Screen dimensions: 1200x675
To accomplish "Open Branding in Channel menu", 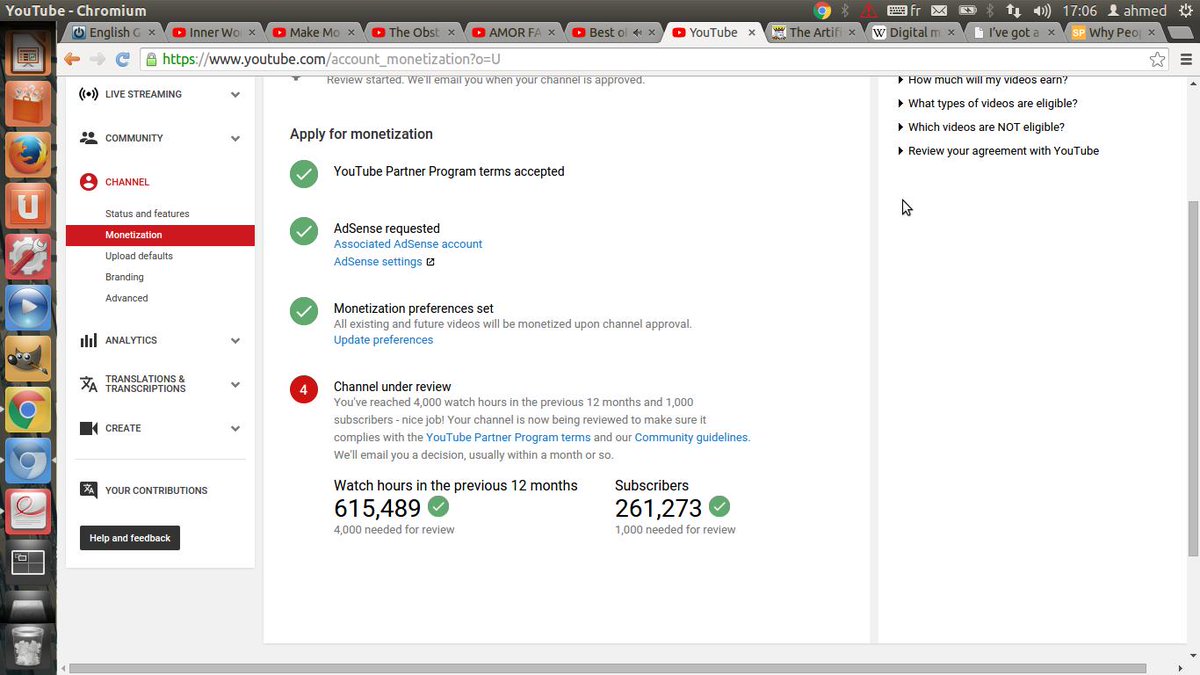I will click(124, 277).
